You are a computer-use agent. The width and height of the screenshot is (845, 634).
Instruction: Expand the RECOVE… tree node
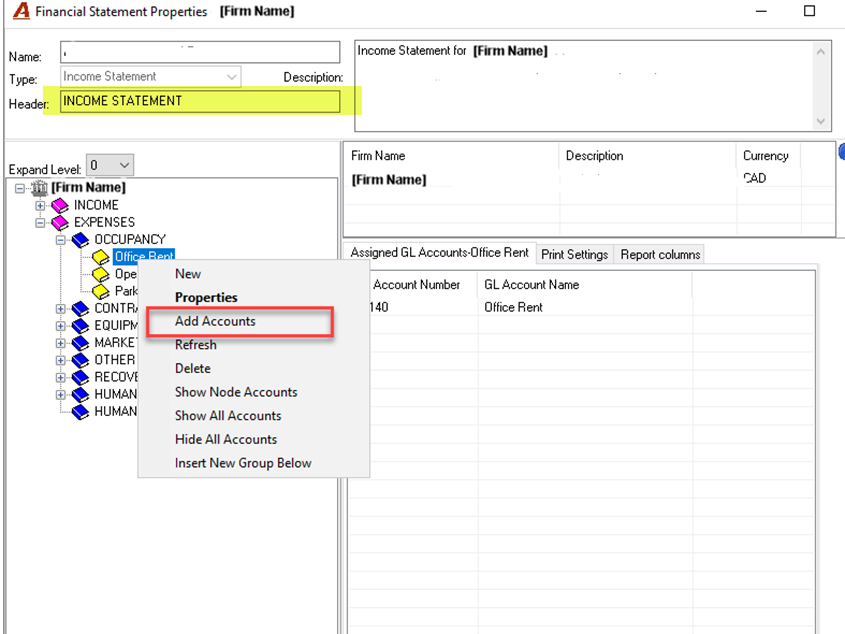[61, 378]
